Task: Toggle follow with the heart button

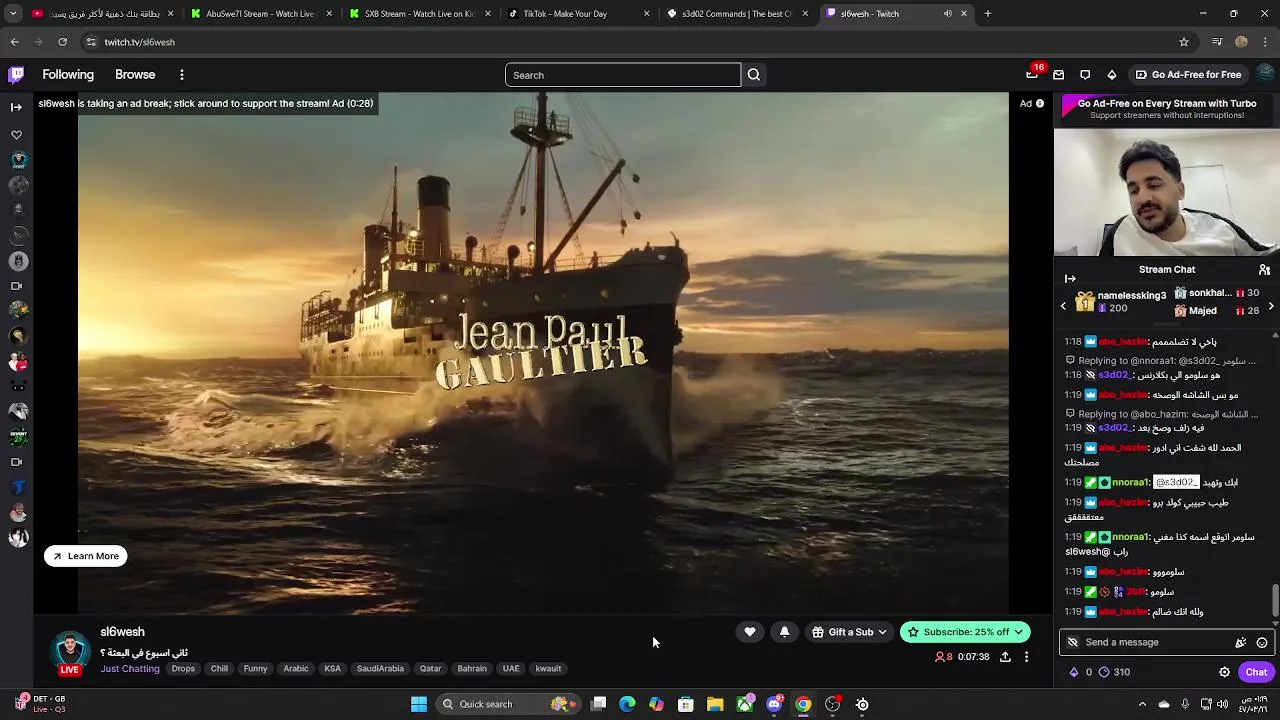Action: [x=750, y=632]
